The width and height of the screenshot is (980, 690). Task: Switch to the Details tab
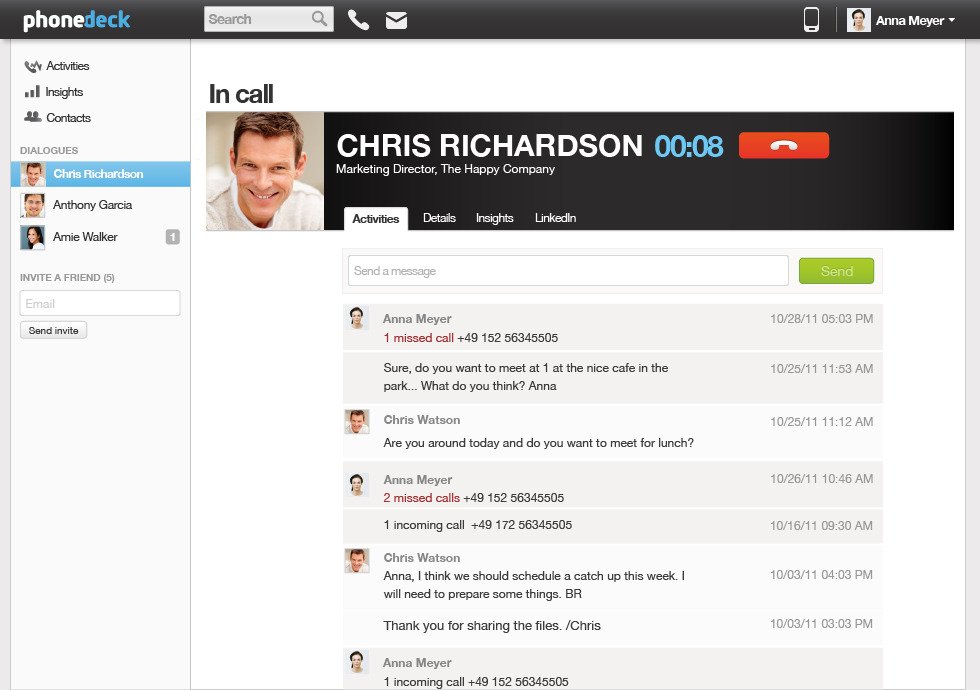click(439, 218)
